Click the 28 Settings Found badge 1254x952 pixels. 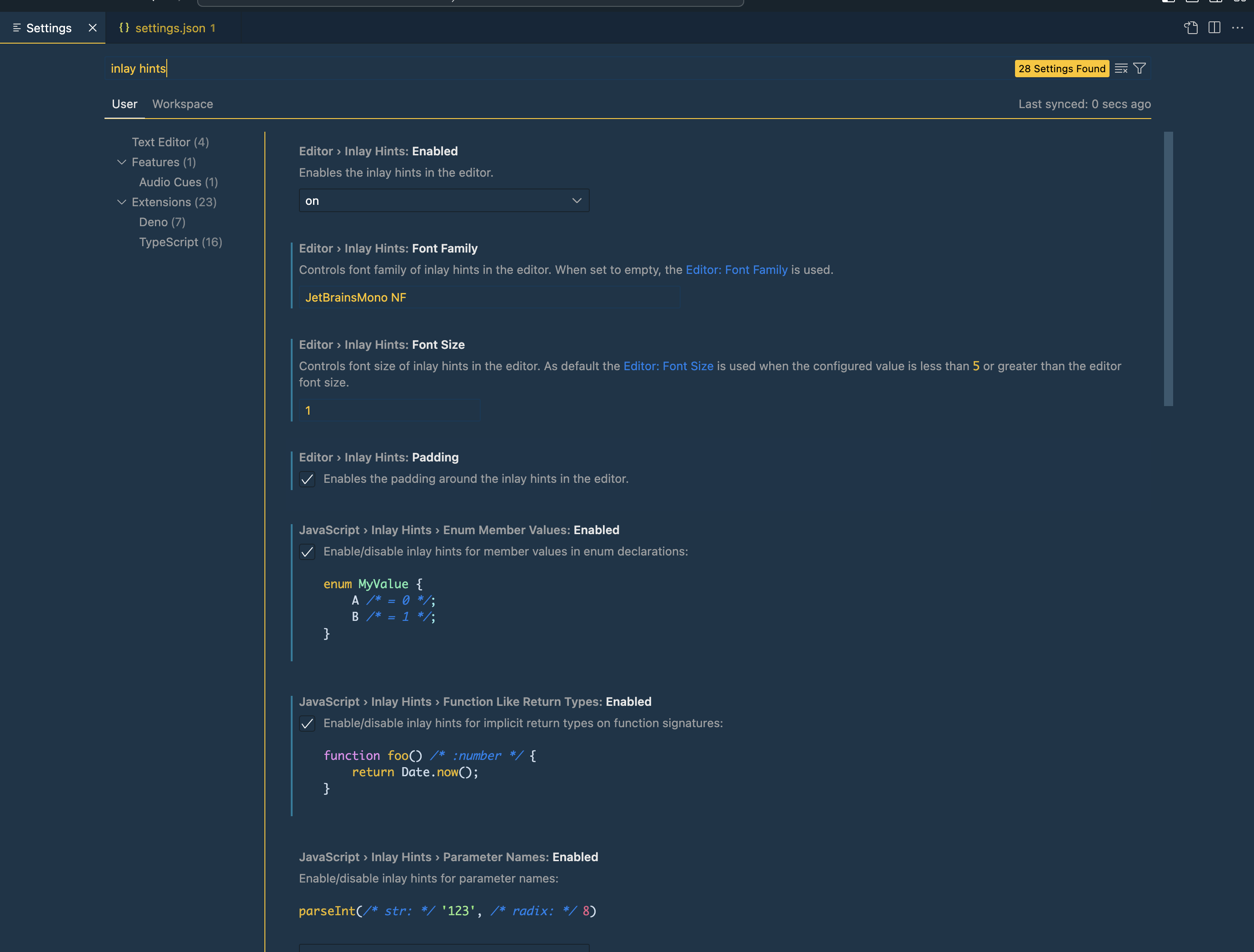(1061, 69)
